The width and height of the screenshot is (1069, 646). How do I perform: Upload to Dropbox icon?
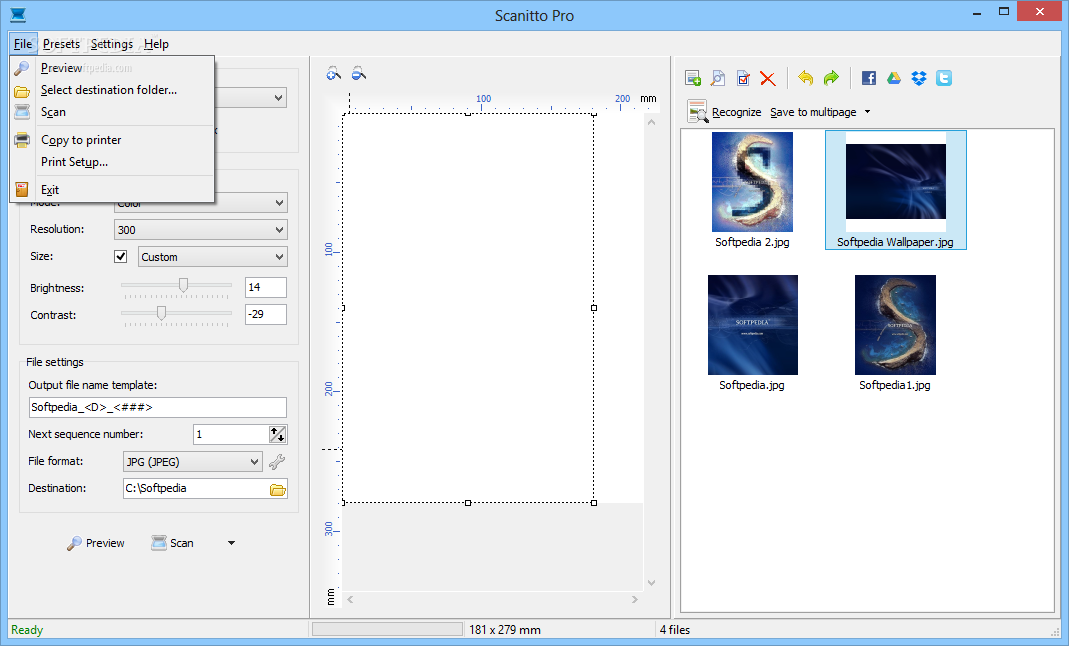coord(919,78)
